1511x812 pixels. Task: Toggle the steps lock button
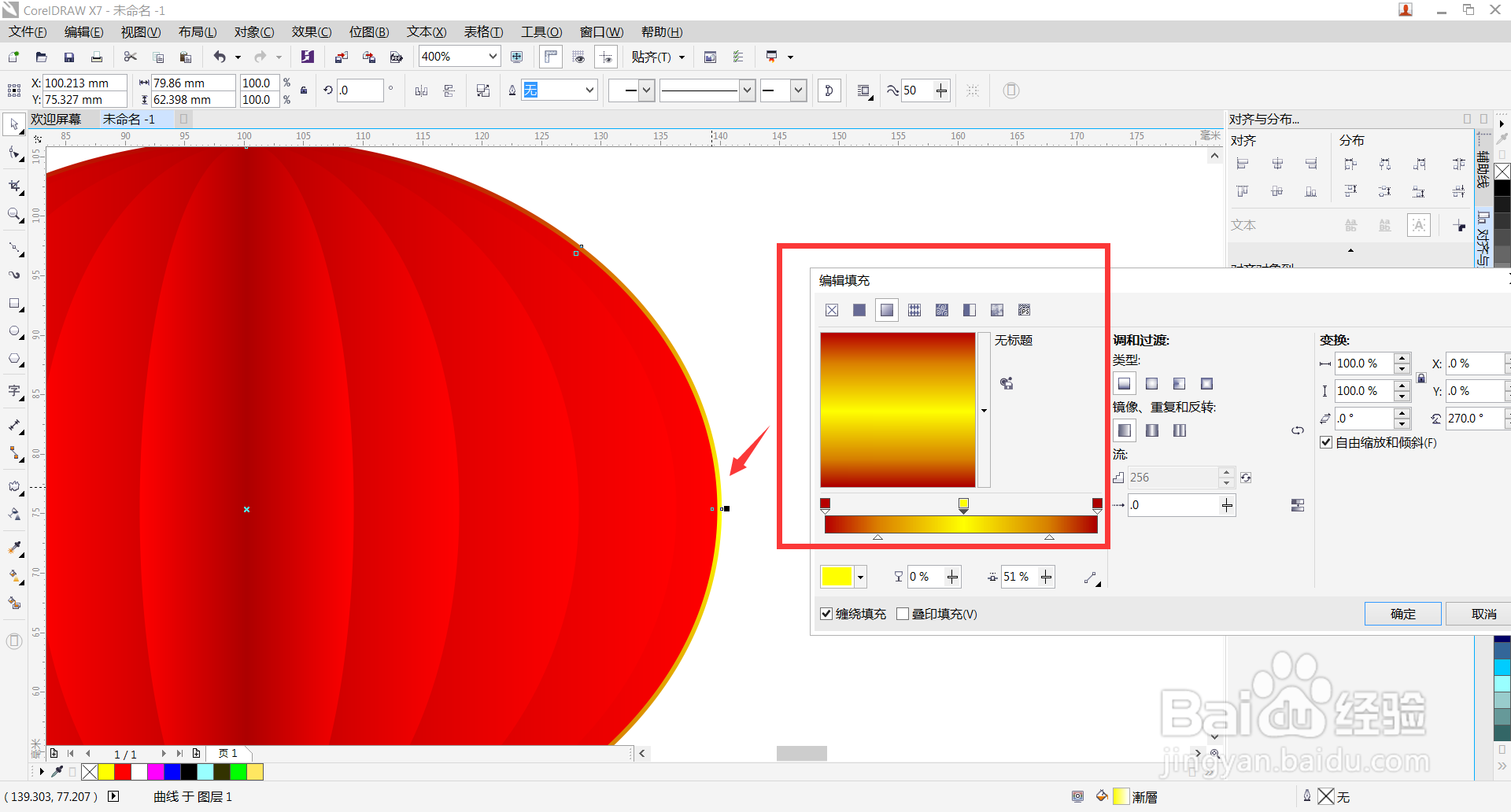(x=1246, y=478)
